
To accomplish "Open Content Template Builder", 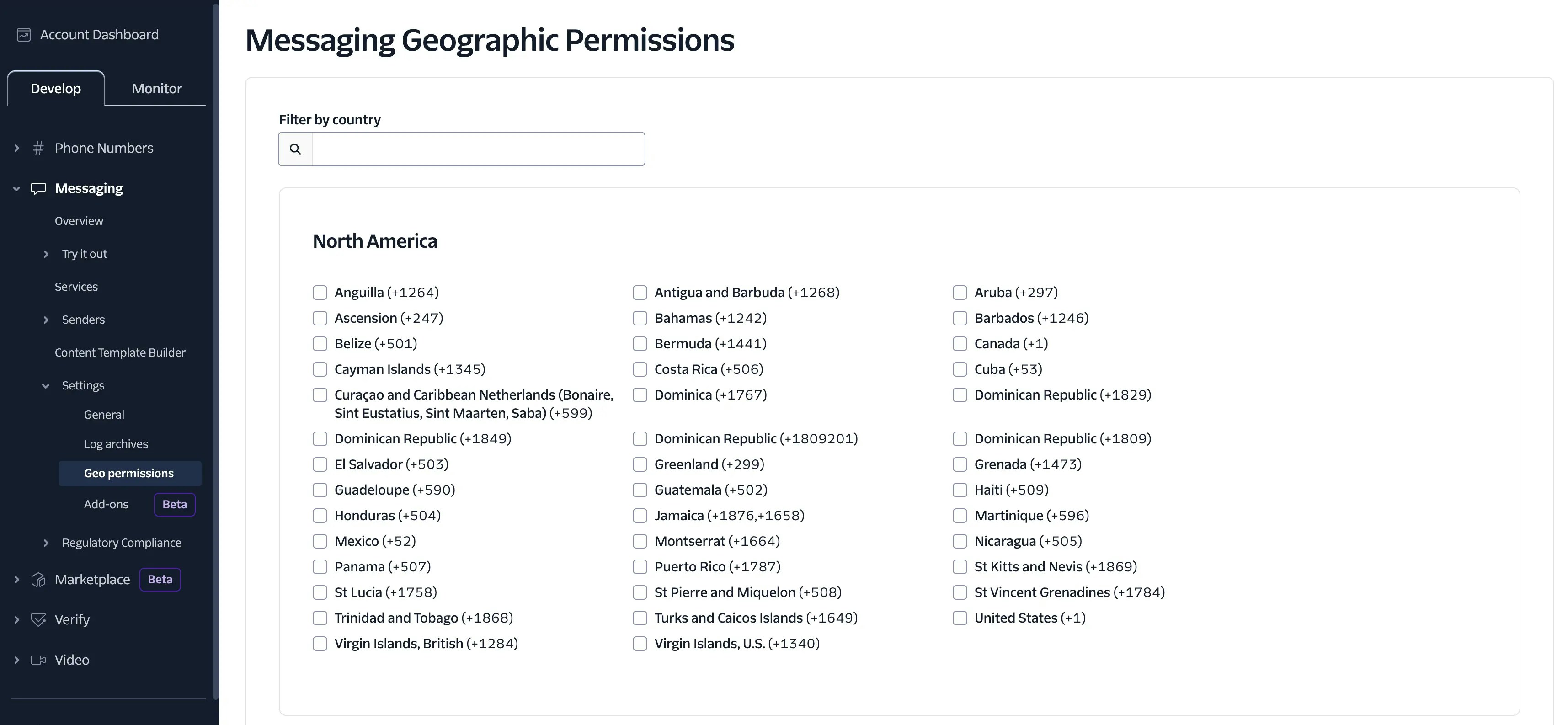I will (x=120, y=352).
